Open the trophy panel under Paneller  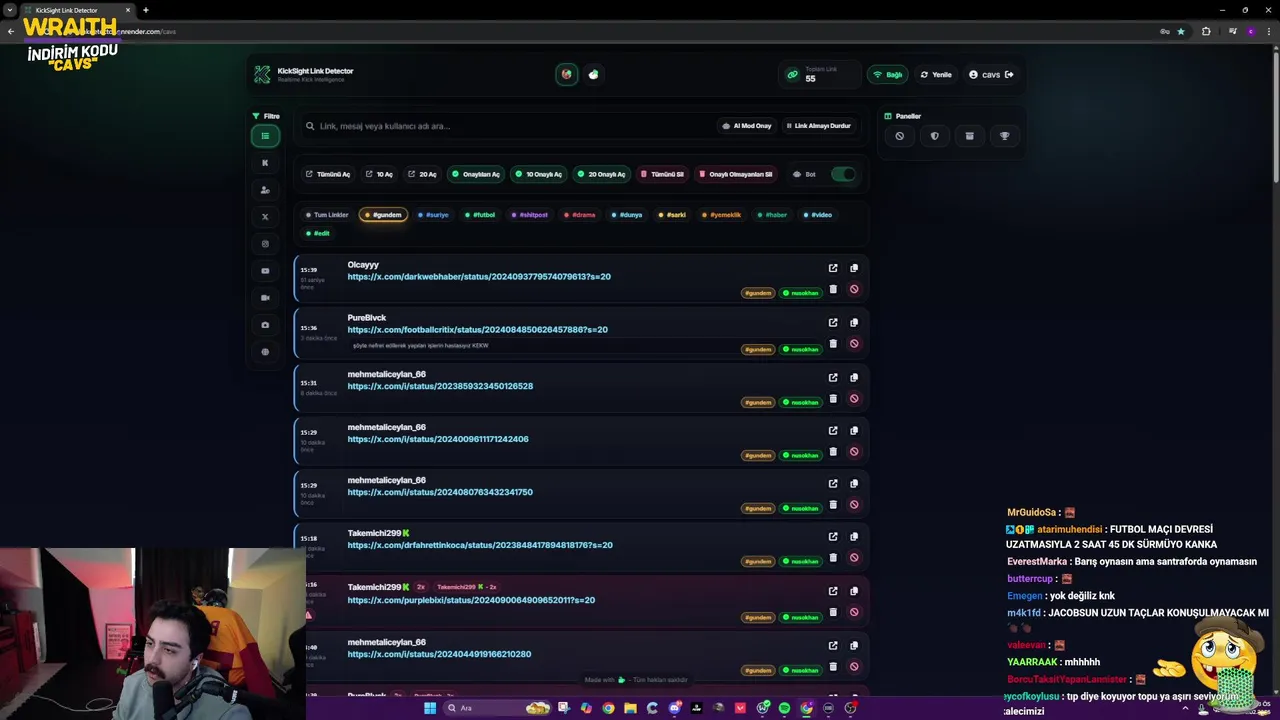(1005, 136)
